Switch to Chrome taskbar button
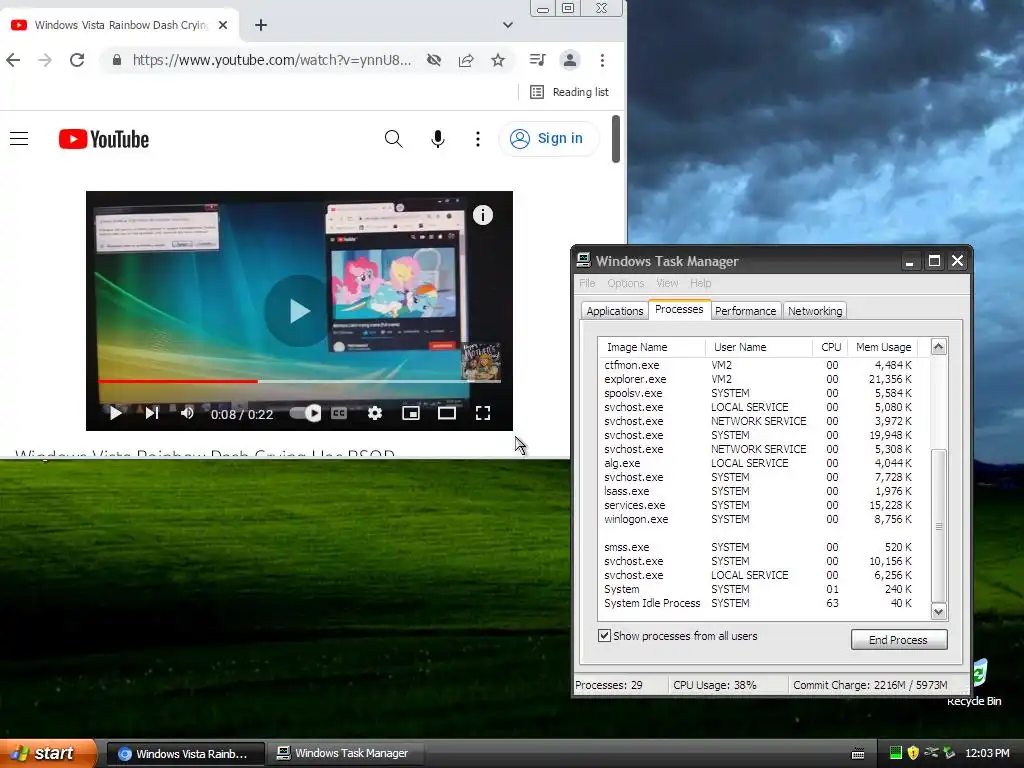The image size is (1024, 768). [186, 754]
